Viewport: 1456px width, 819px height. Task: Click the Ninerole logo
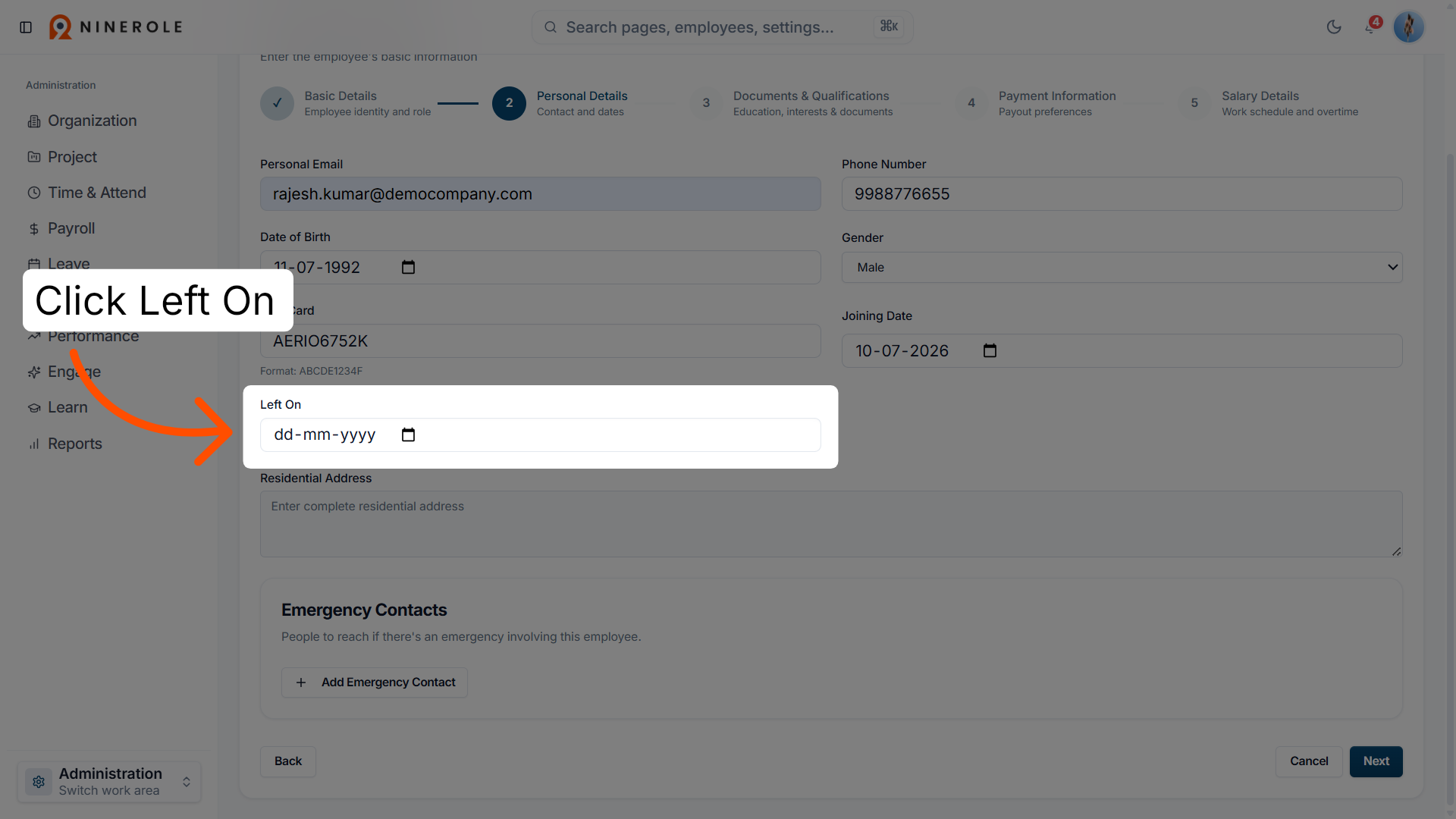(x=116, y=27)
